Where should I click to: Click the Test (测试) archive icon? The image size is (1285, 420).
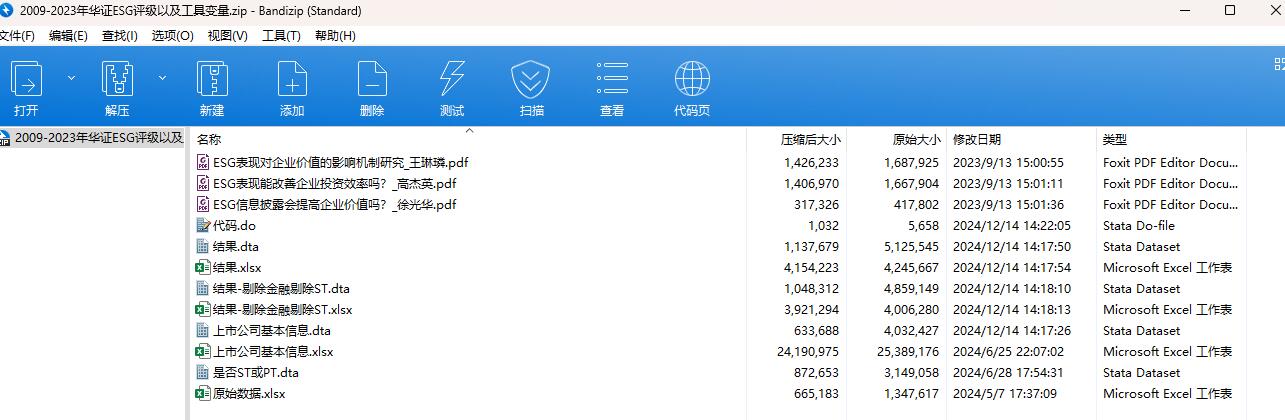pos(452,78)
